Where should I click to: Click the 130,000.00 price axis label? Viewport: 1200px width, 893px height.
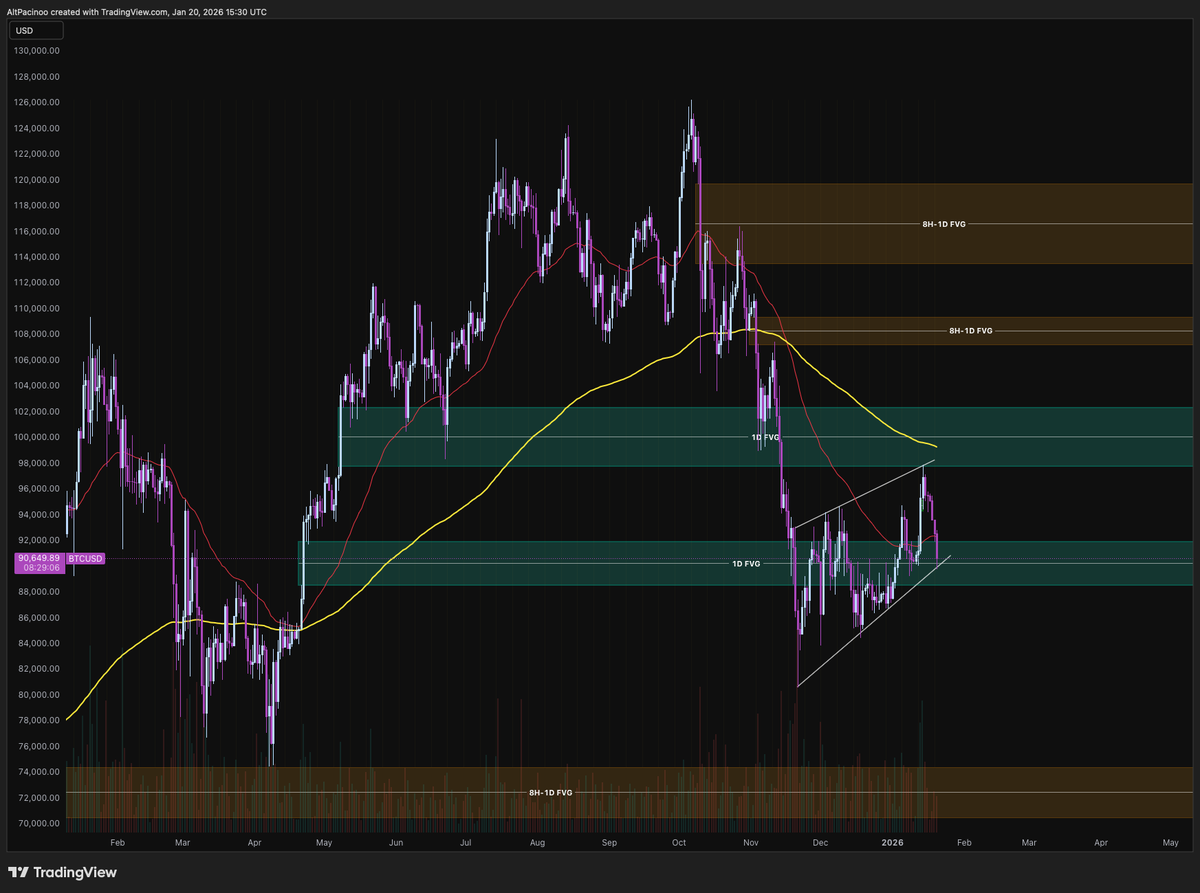[x=38, y=50]
